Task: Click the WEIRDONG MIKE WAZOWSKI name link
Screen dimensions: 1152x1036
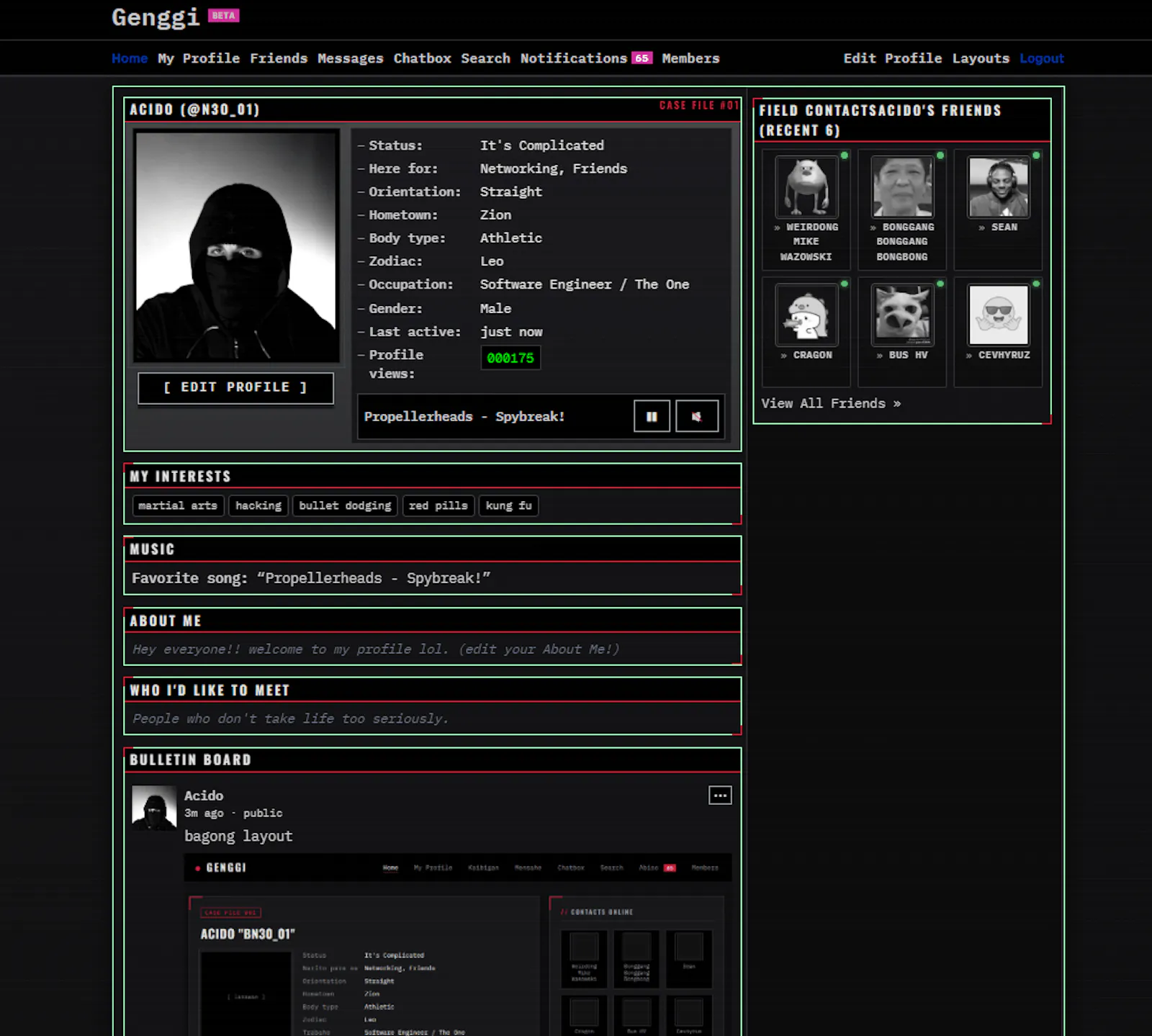Action: point(806,242)
